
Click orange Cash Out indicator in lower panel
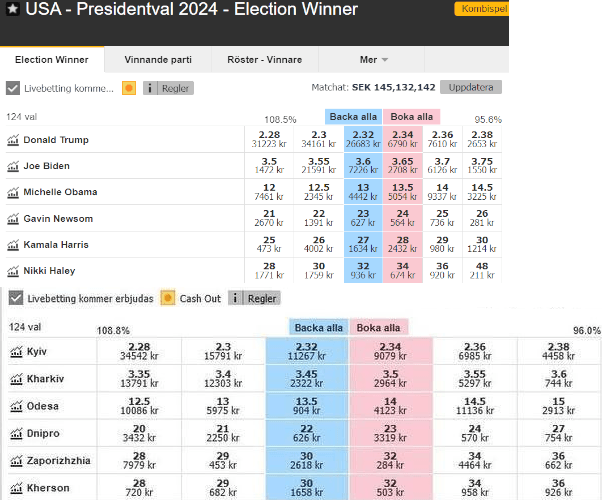[x=167, y=298]
